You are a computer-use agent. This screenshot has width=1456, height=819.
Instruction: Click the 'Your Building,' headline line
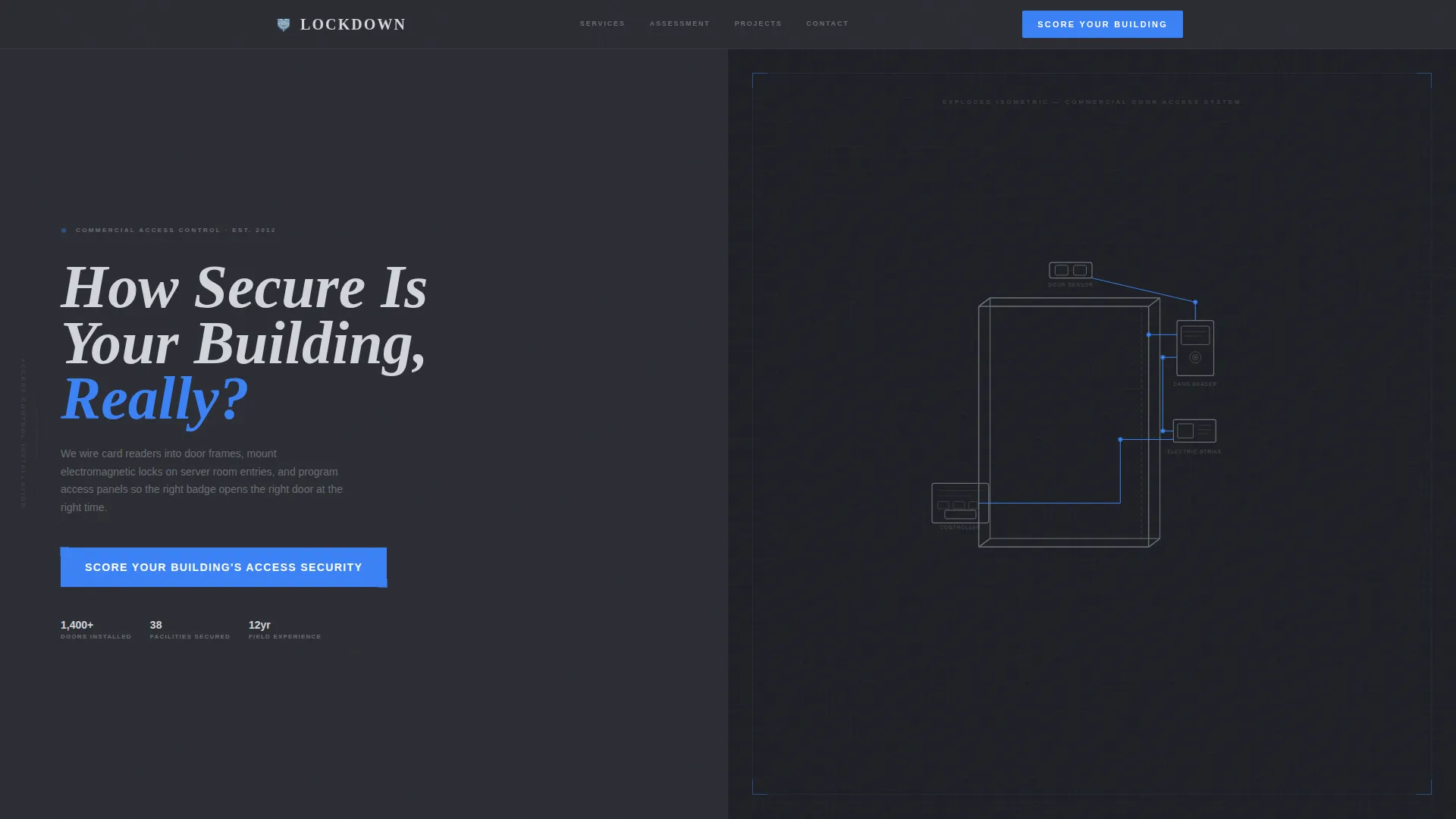[x=243, y=344]
